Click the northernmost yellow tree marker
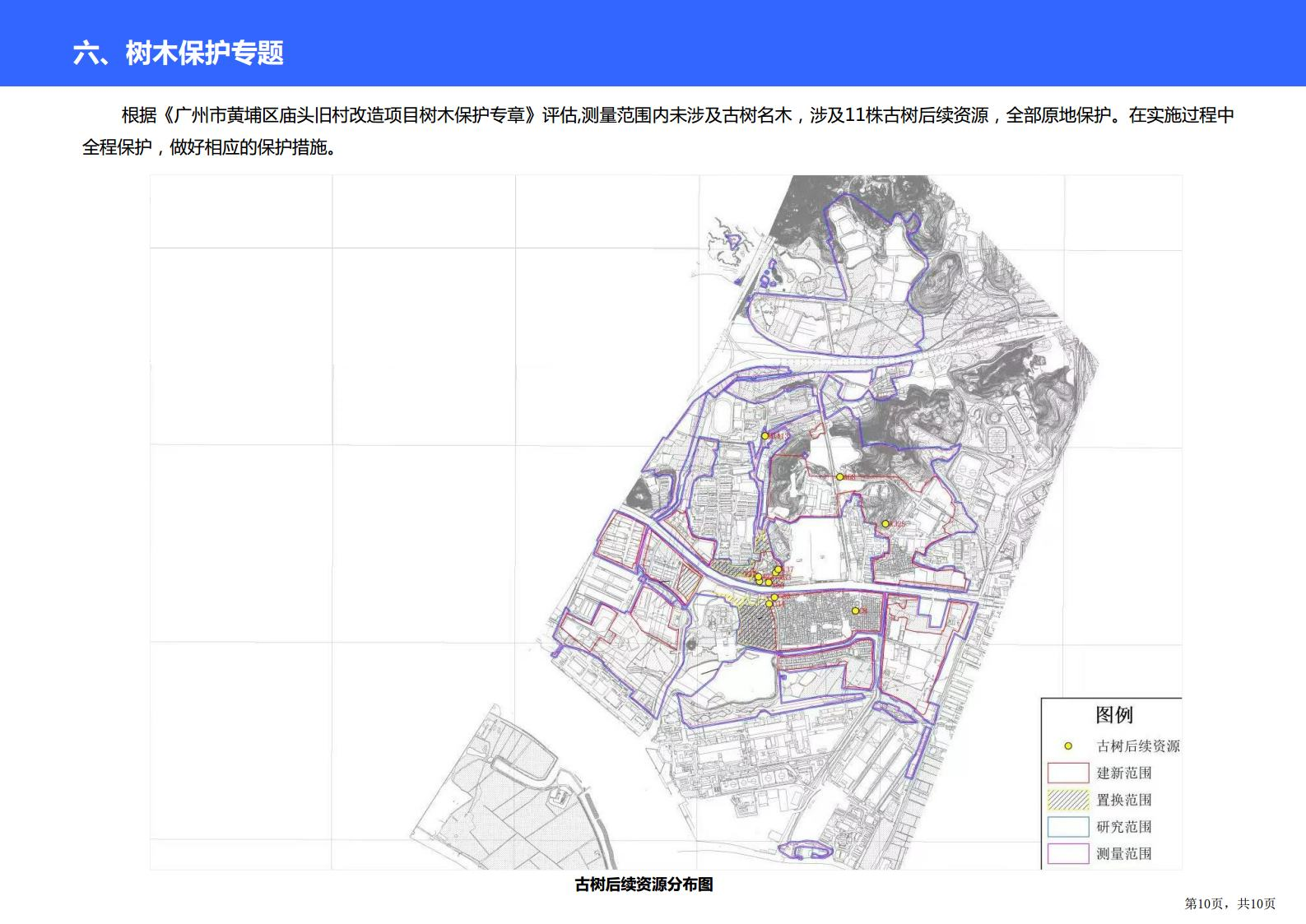 pos(765,436)
